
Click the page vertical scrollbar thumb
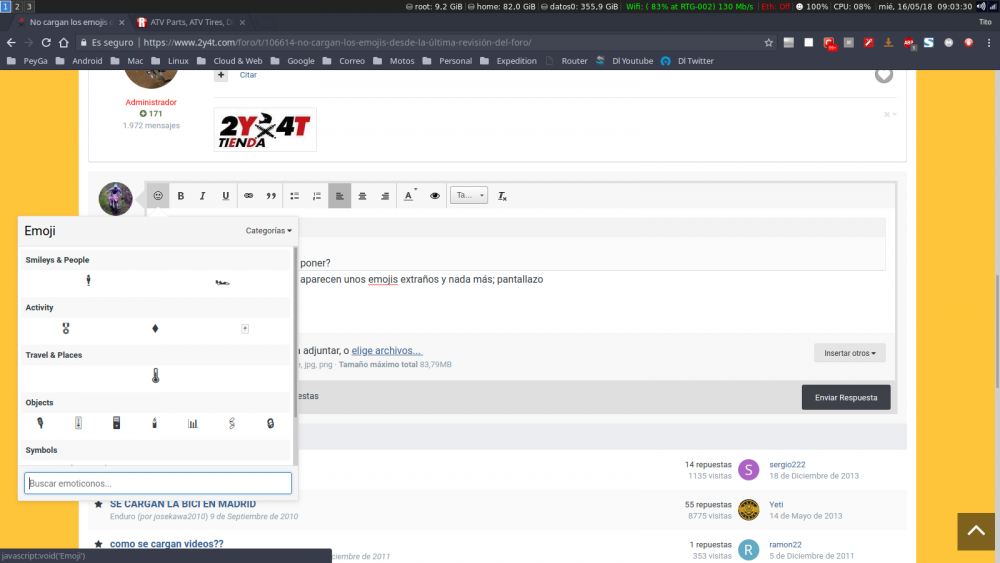pos(996,332)
